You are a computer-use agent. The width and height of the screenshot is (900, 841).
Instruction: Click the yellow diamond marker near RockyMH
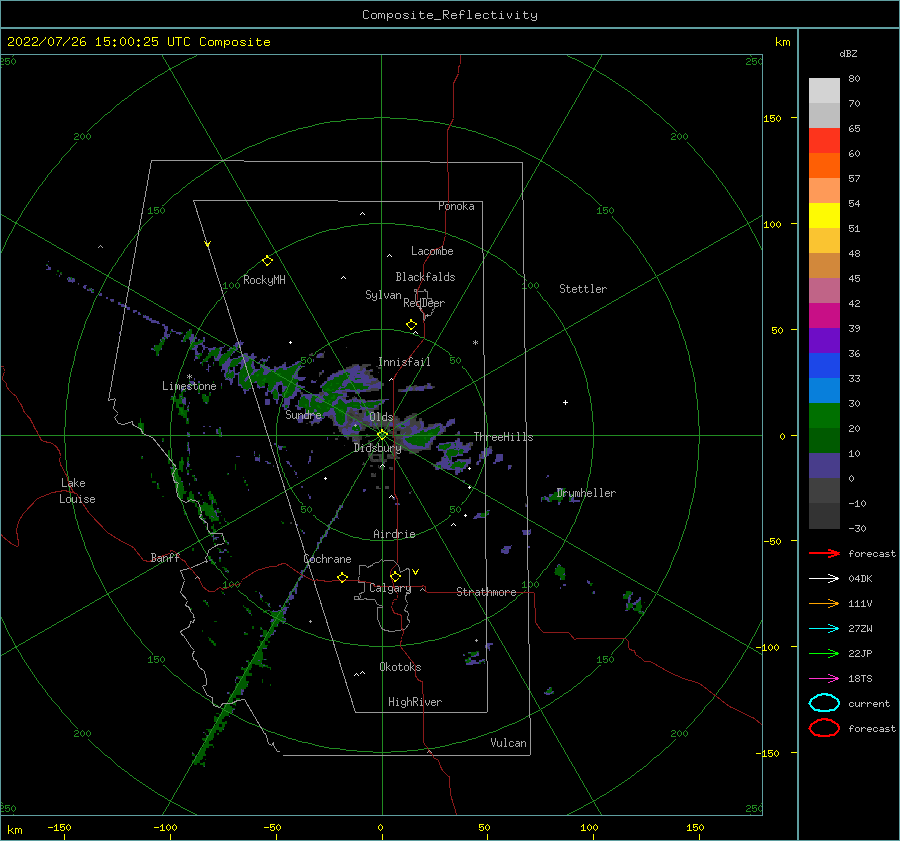(x=267, y=261)
